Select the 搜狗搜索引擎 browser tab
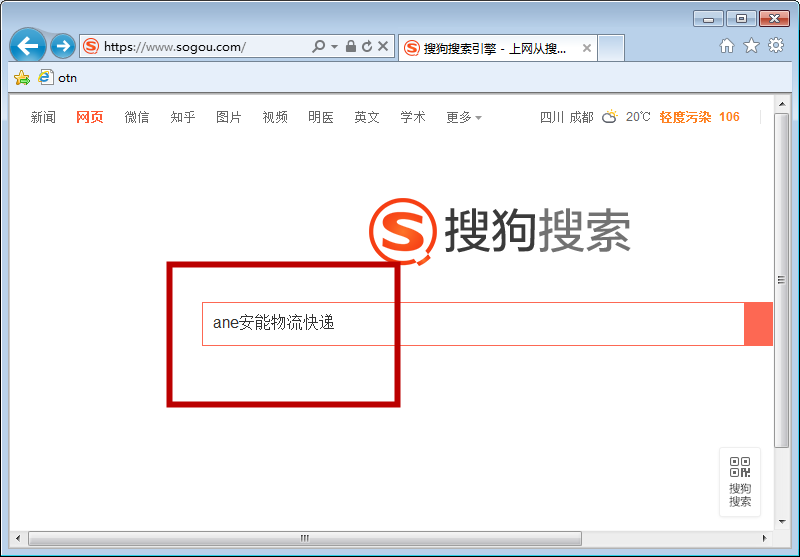 pos(497,48)
